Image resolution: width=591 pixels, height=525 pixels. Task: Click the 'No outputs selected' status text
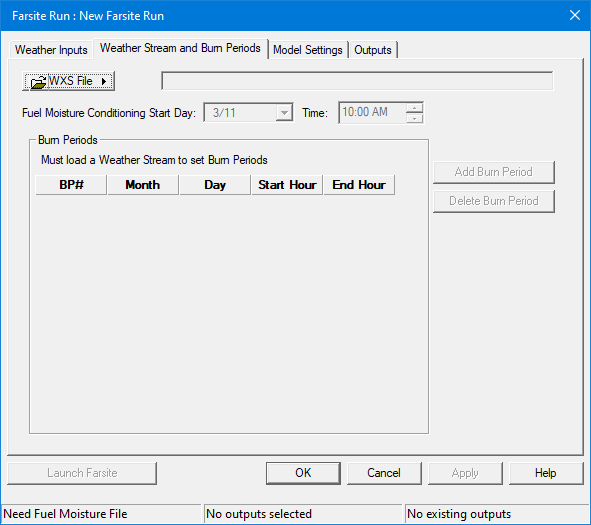[259, 514]
